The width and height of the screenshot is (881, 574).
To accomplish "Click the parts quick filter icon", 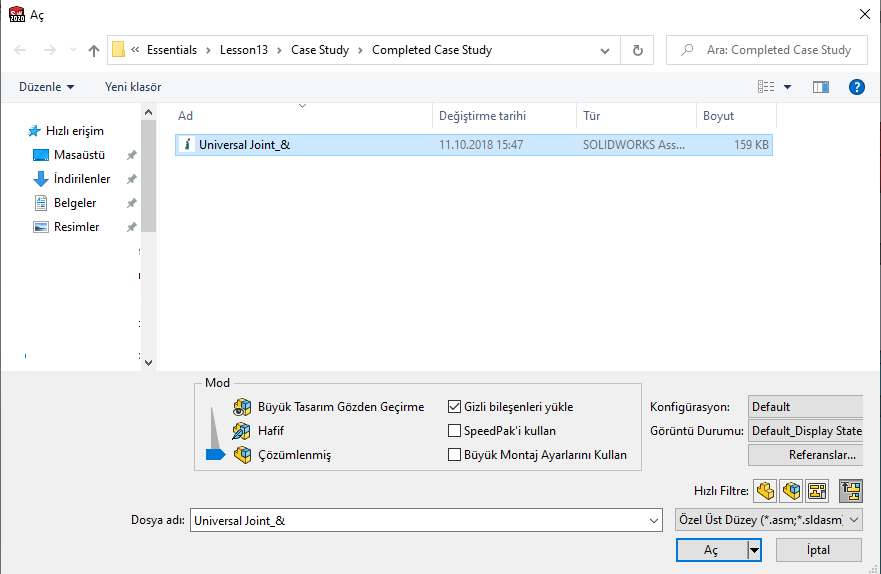I will tap(766, 491).
